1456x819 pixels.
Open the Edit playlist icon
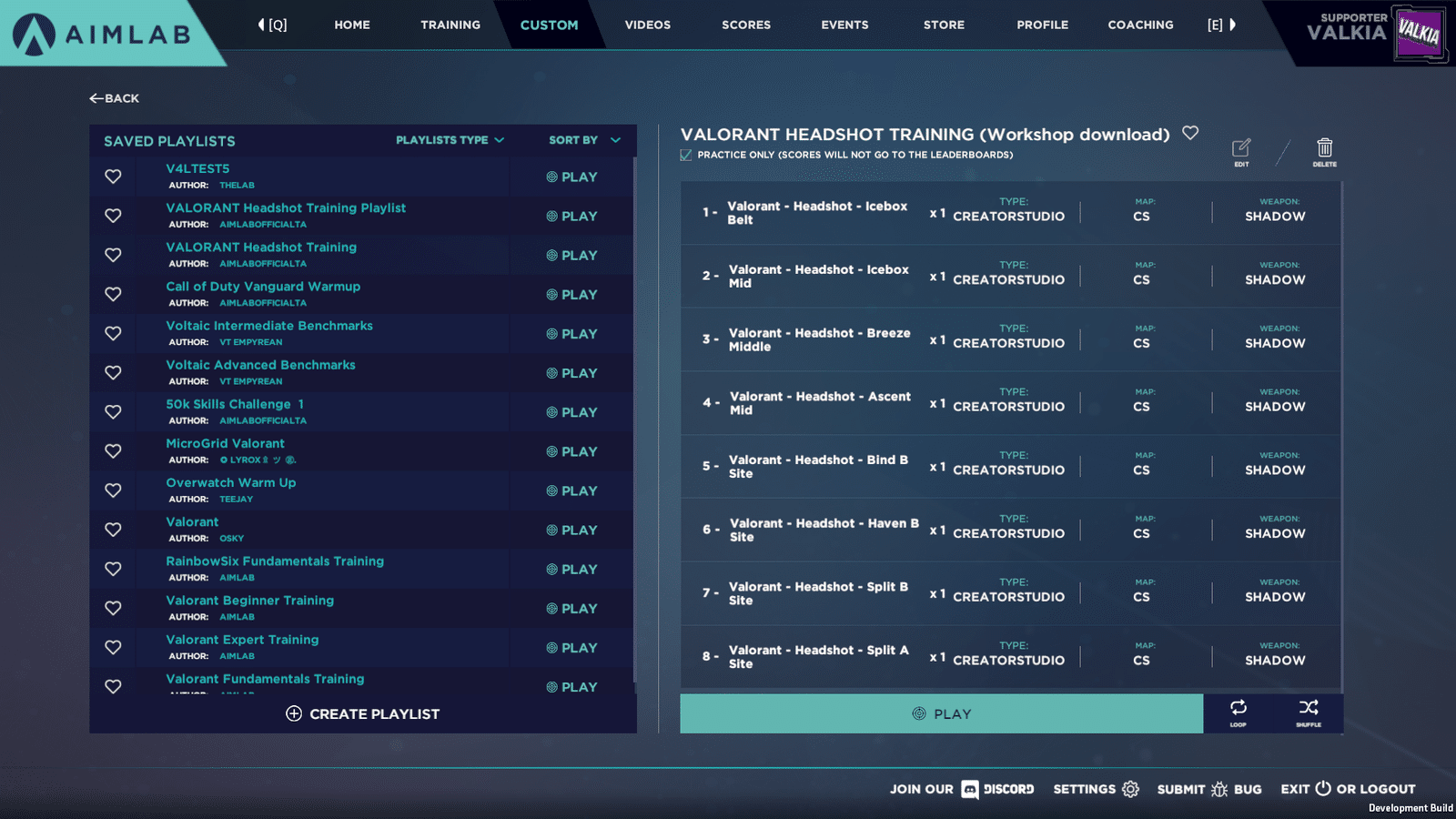tap(1241, 151)
